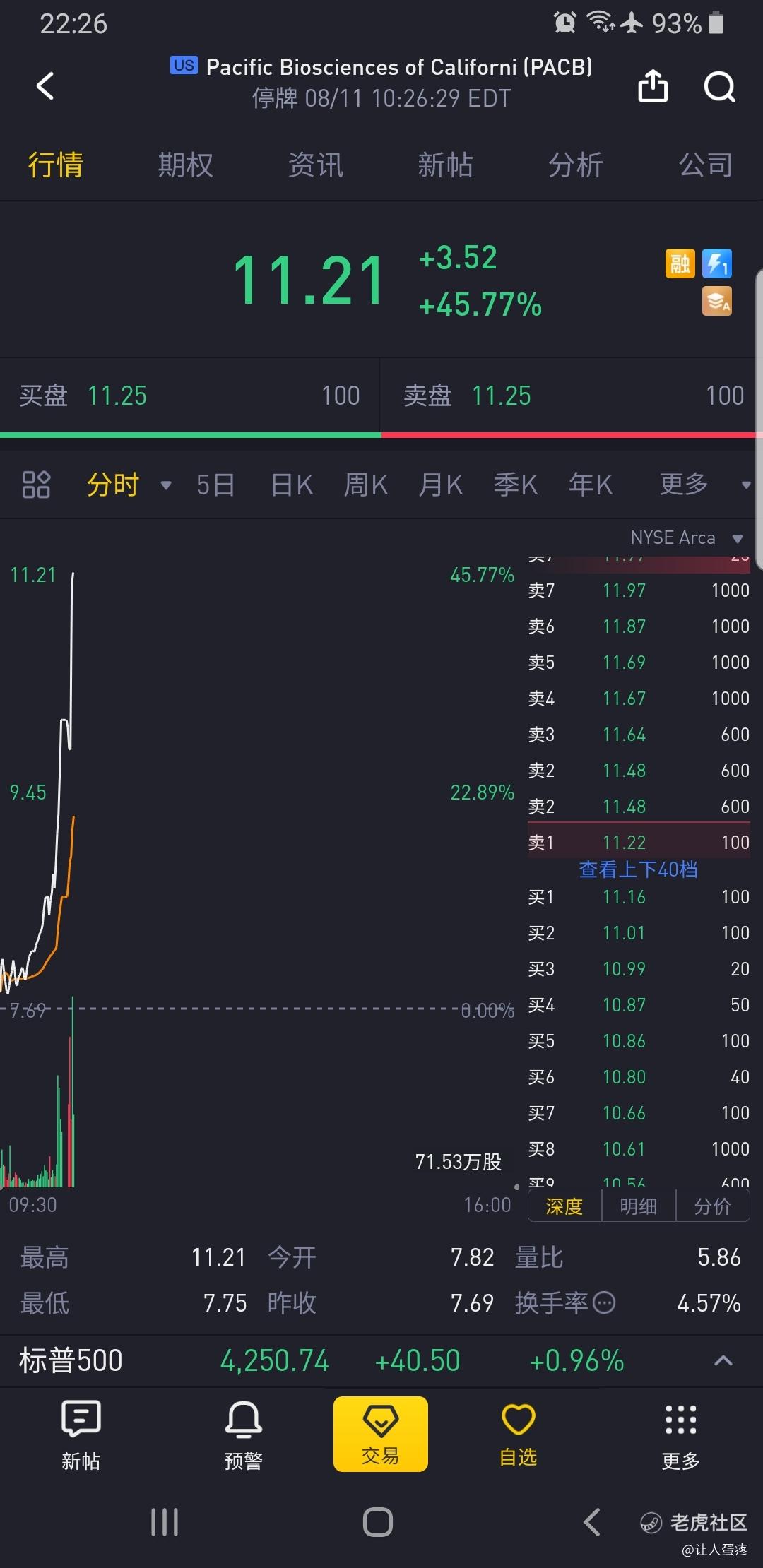Tap the 卖盘 11.25 ask quote

coord(573,396)
